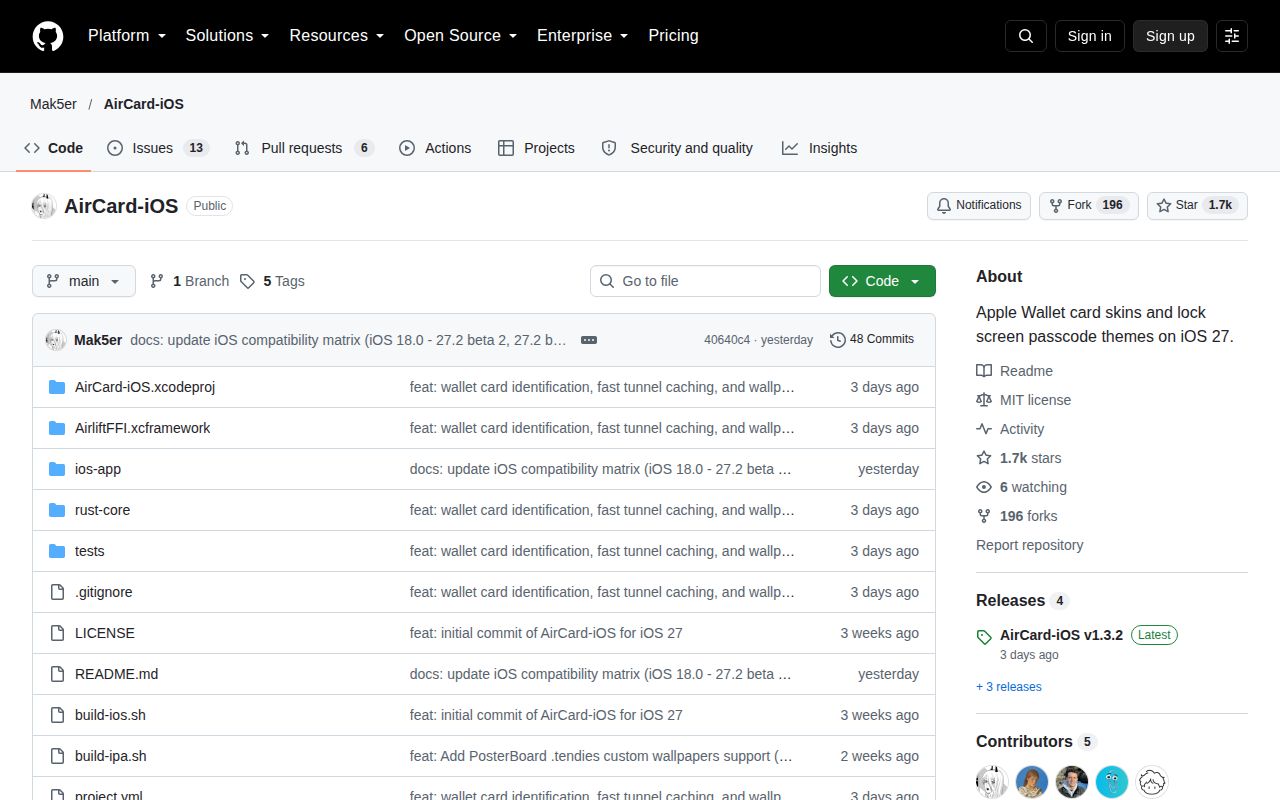This screenshot has height=800, width=1280.
Task: Click the Tags label icon
Action: pos(248,281)
